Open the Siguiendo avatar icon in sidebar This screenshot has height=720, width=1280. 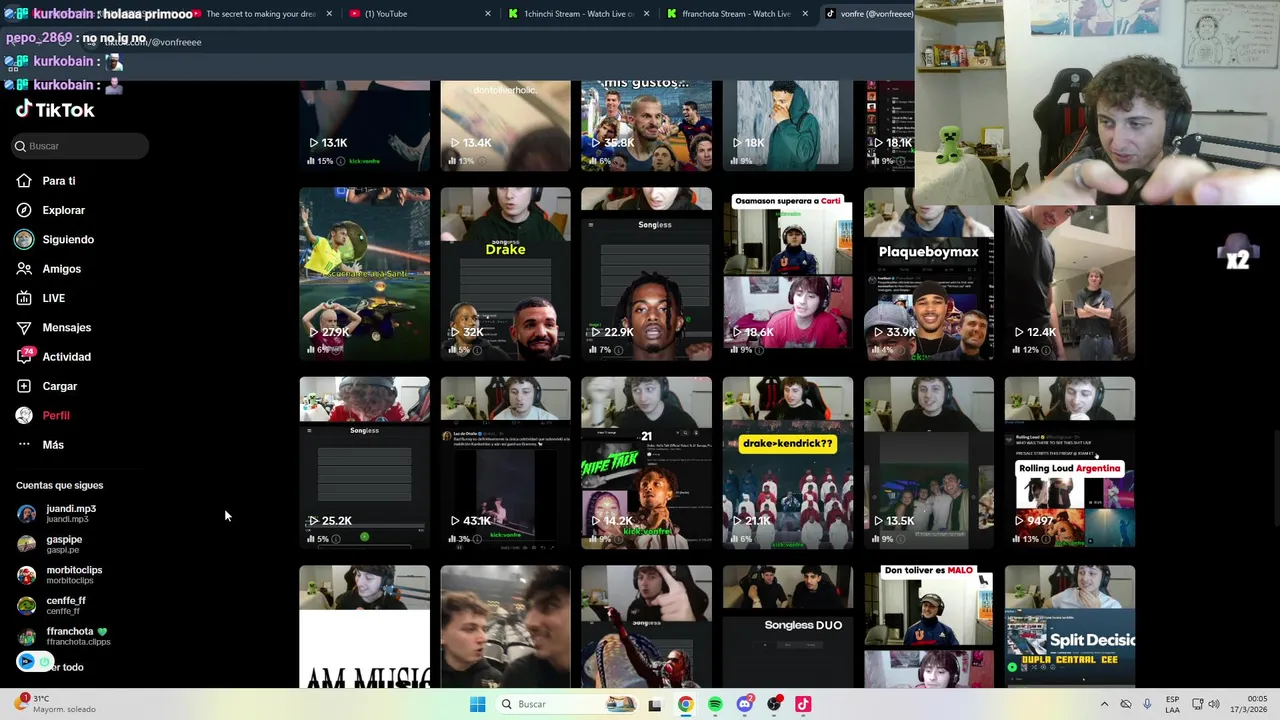coord(24,239)
